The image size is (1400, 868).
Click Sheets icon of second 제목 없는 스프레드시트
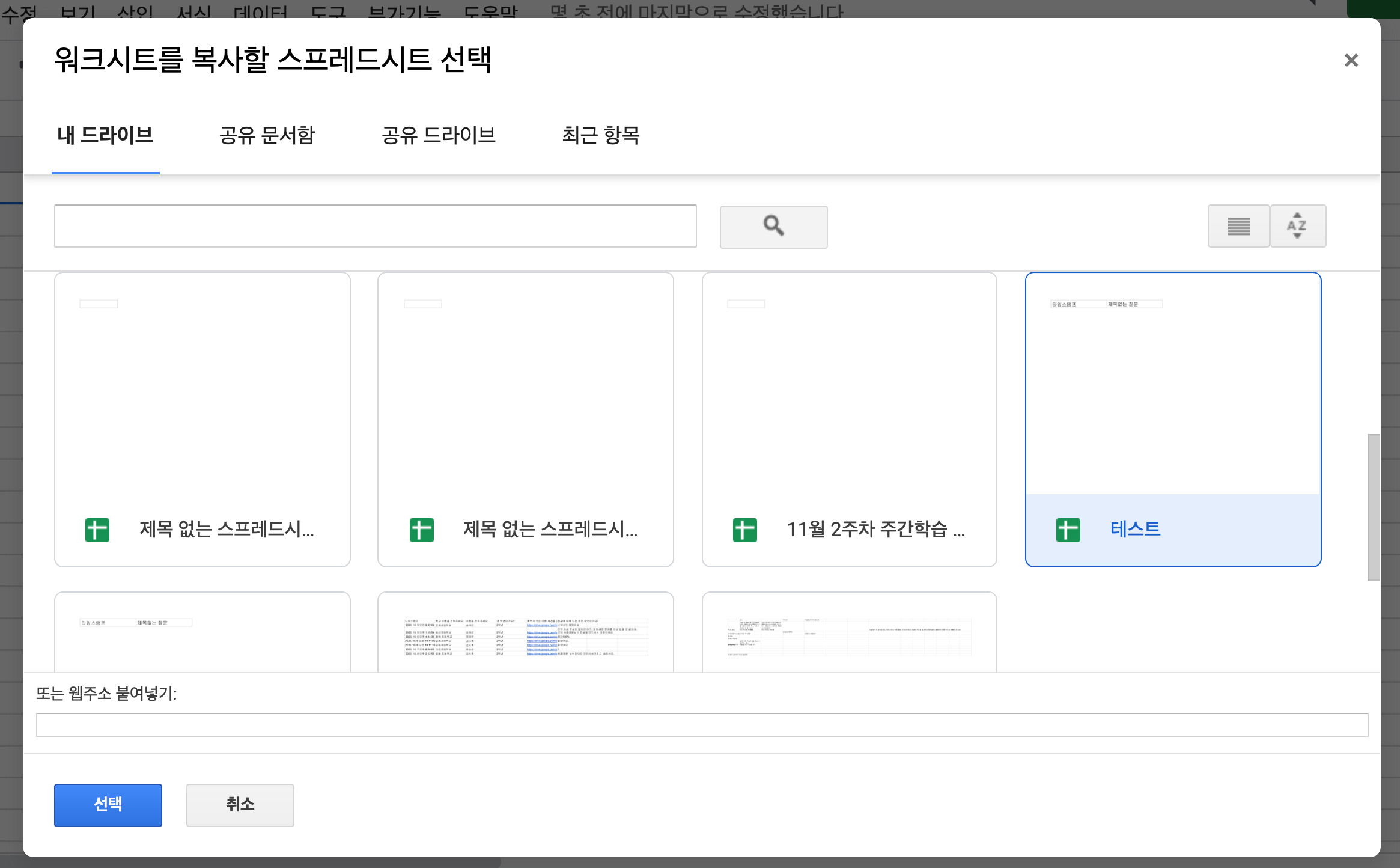pyautogui.click(x=421, y=530)
